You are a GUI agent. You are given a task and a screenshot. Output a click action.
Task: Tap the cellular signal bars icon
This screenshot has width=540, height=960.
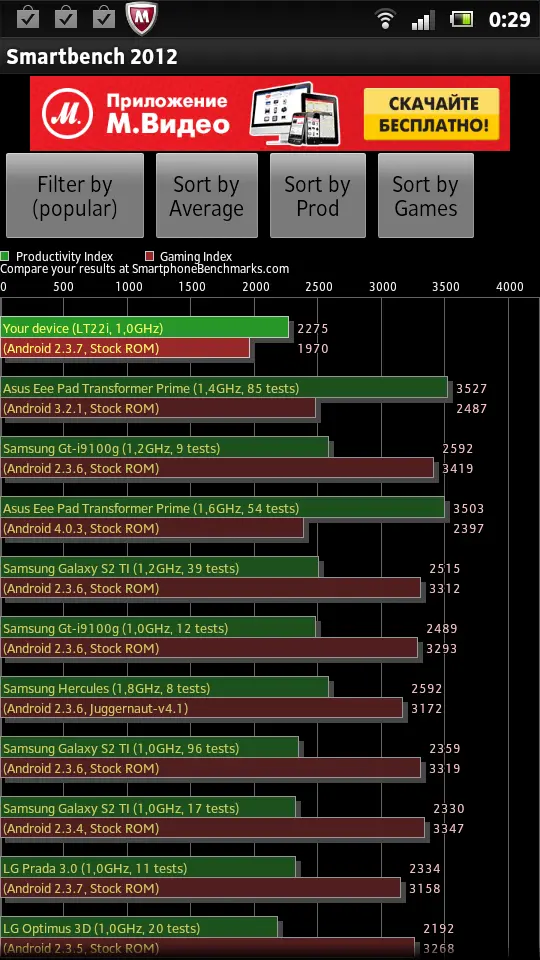422,20
